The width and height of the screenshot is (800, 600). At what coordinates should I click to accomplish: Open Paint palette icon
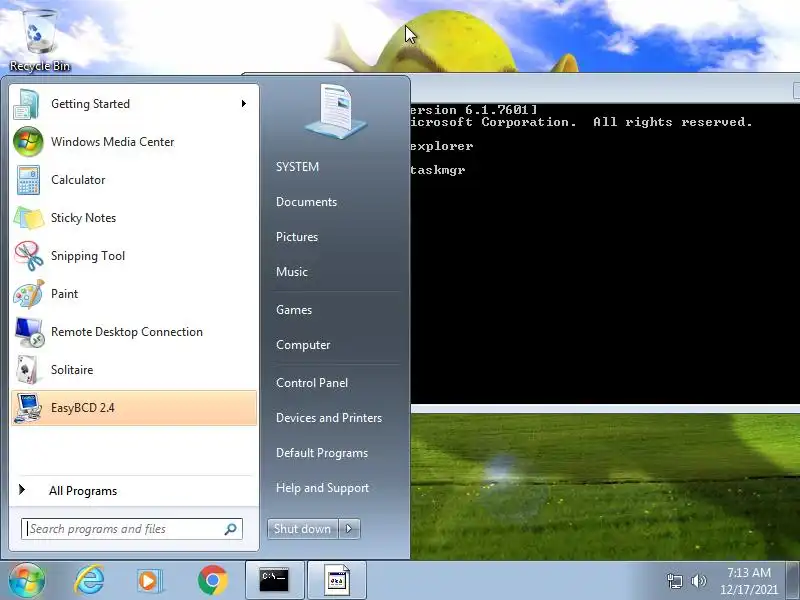[x=29, y=294]
